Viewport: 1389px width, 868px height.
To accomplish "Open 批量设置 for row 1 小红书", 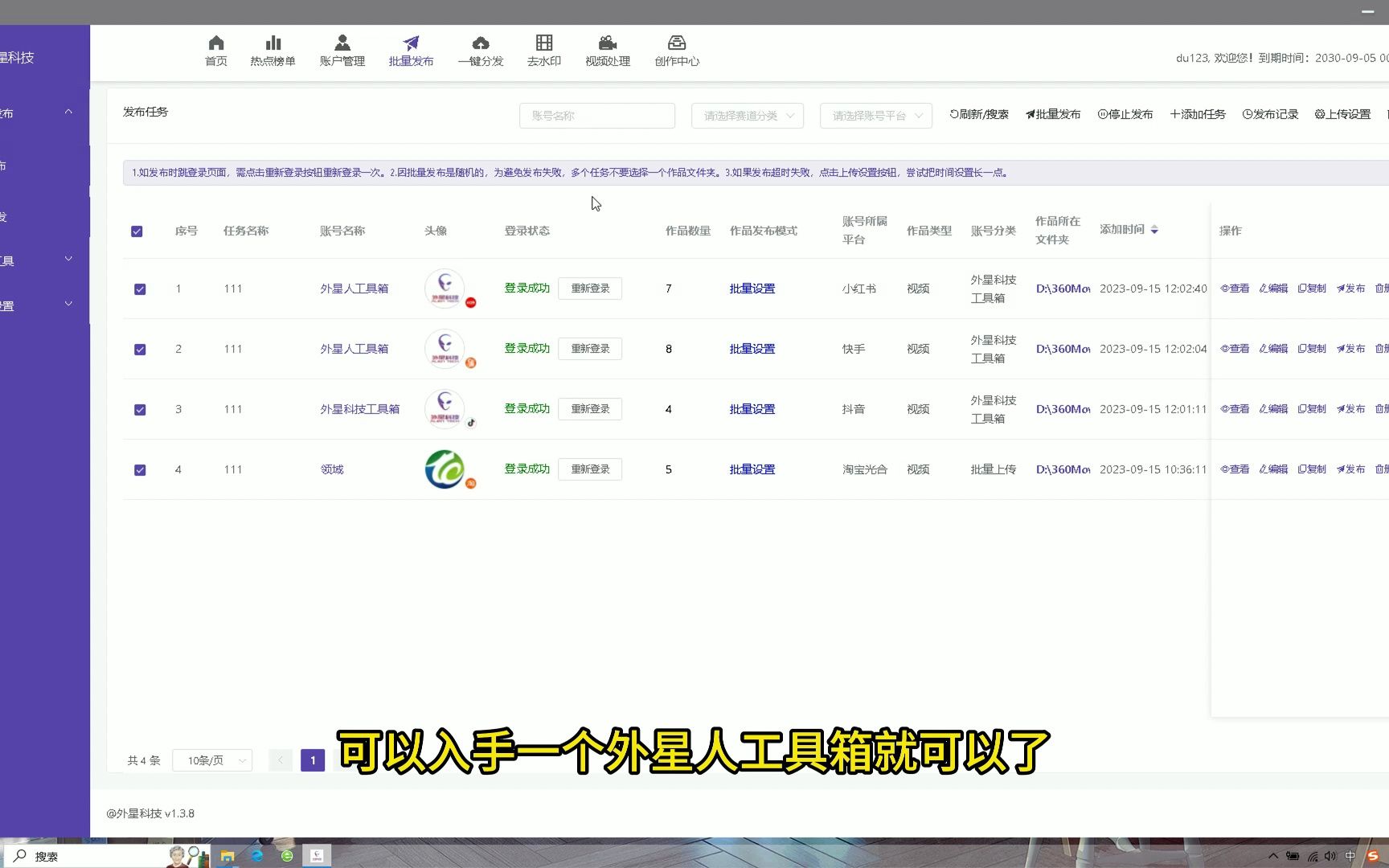I will click(x=752, y=289).
